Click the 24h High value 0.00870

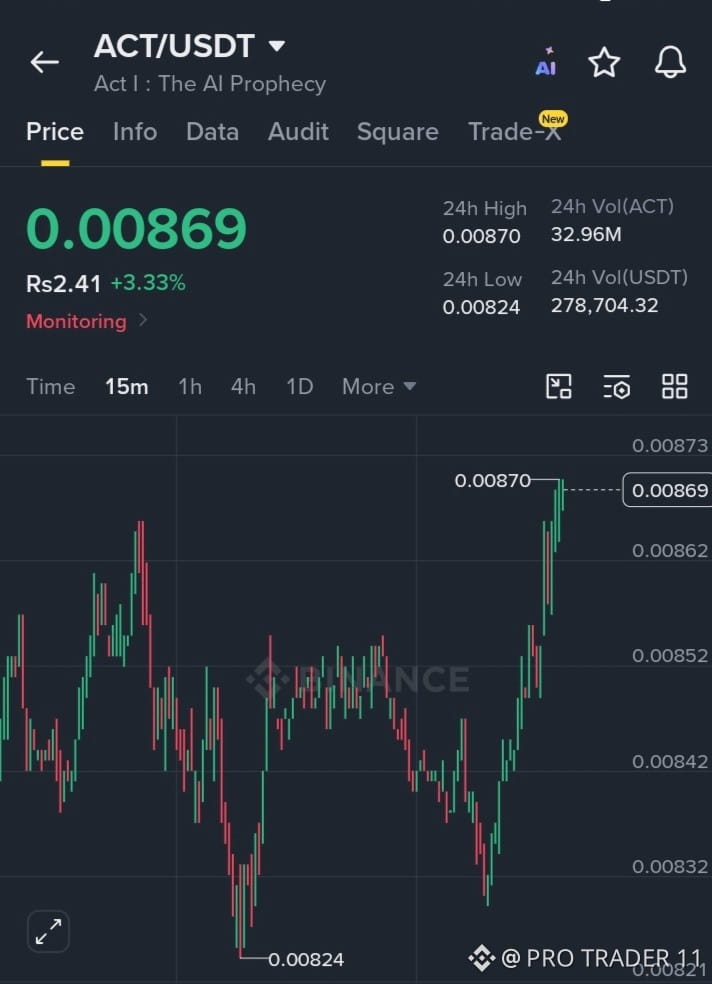[x=481, y=237]
